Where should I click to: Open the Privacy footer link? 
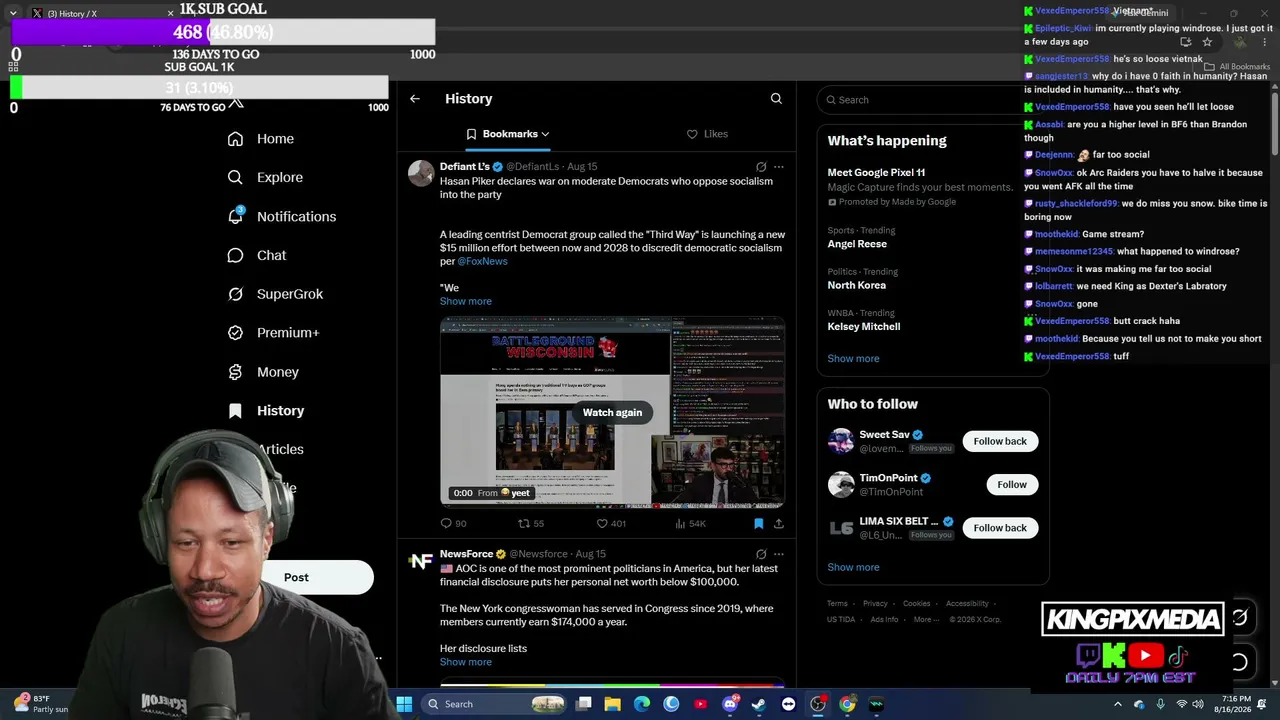click(875, 604)
